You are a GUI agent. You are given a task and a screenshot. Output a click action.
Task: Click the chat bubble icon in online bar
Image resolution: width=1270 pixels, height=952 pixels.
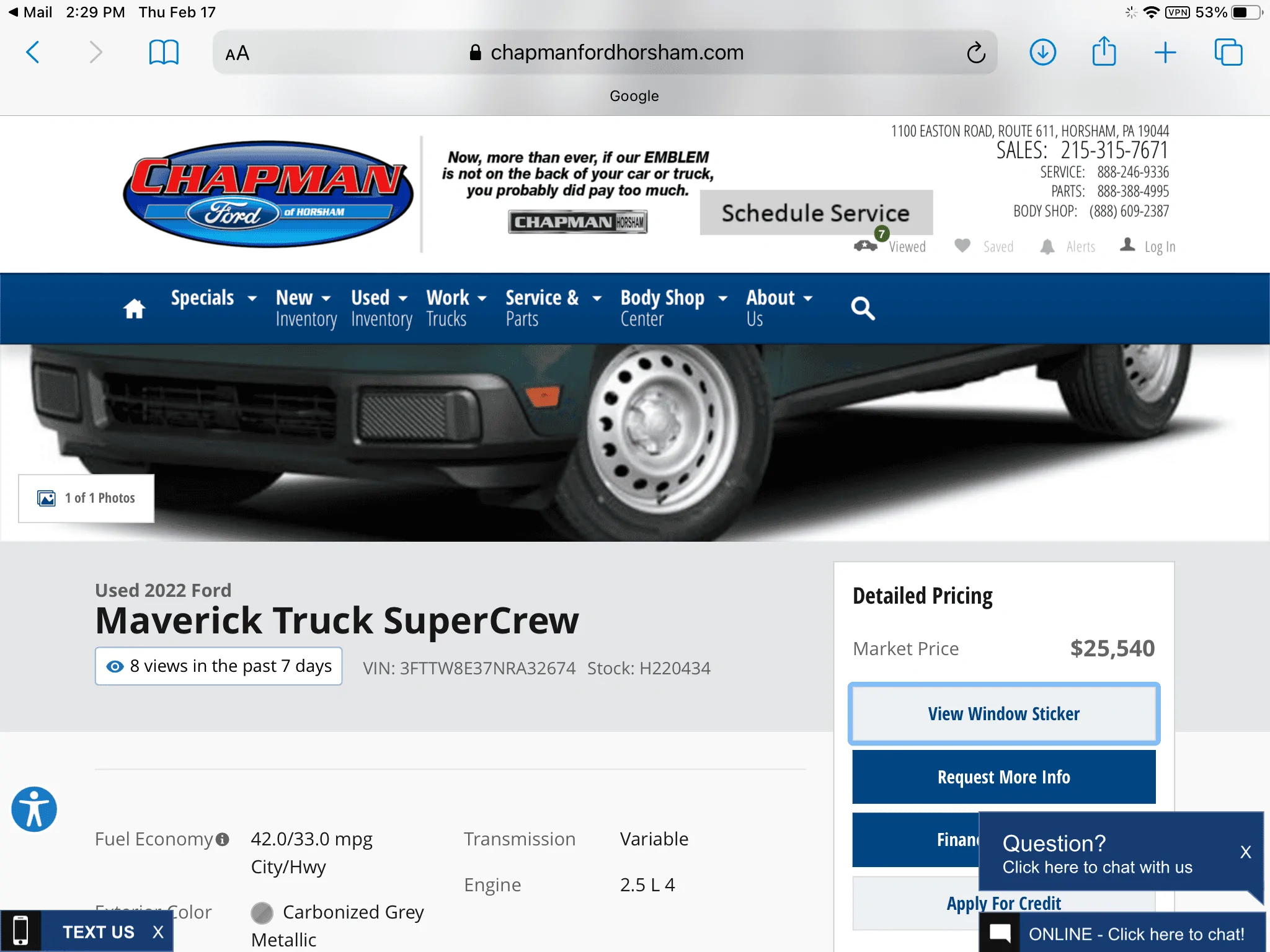1000,933
